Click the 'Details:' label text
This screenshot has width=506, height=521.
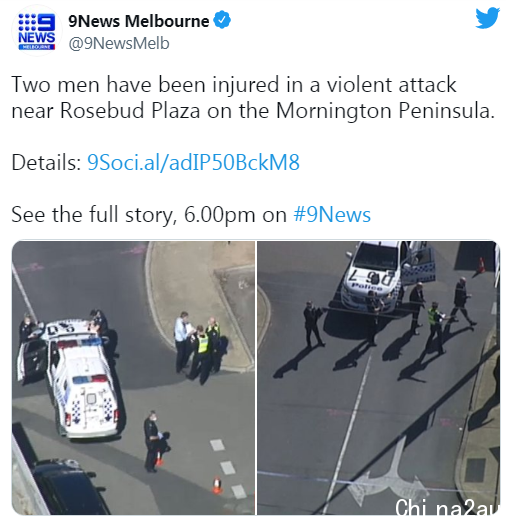pyautogui.click(x=47, y=162)
